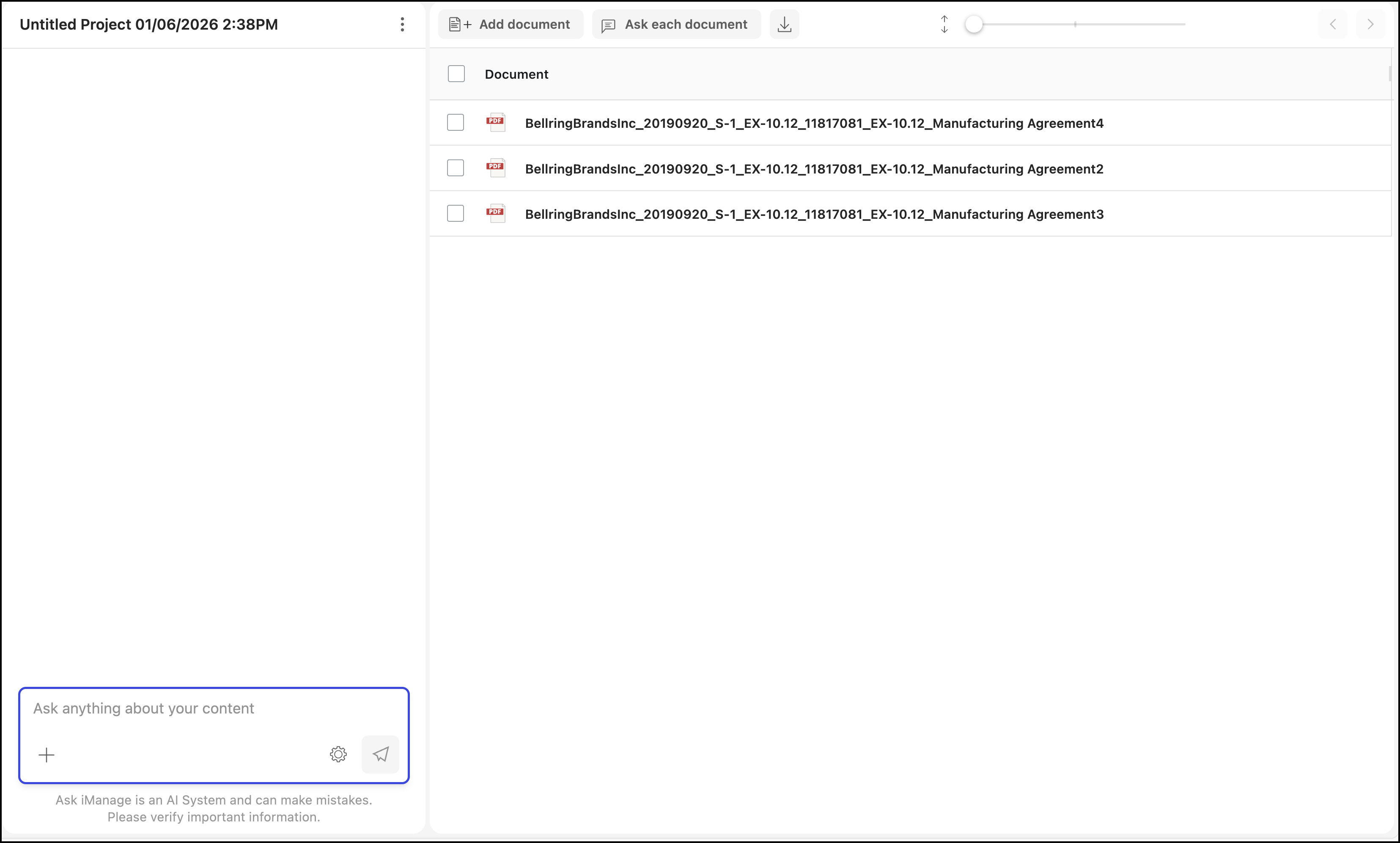Click Add document button
This screenshot has height=843, width=1400.
tap(510, 25)
